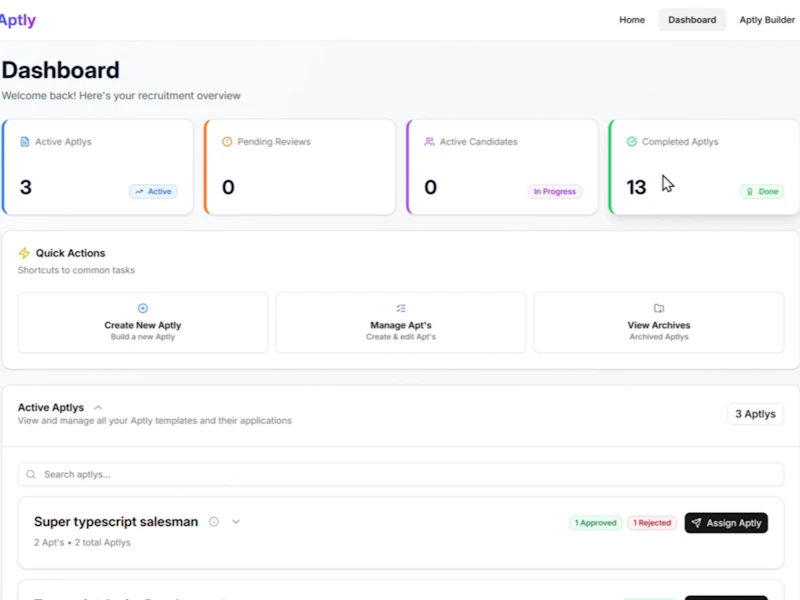Open the Create New Aptly card
Viewport: 800px width, 600px height.
pos(143,322)
